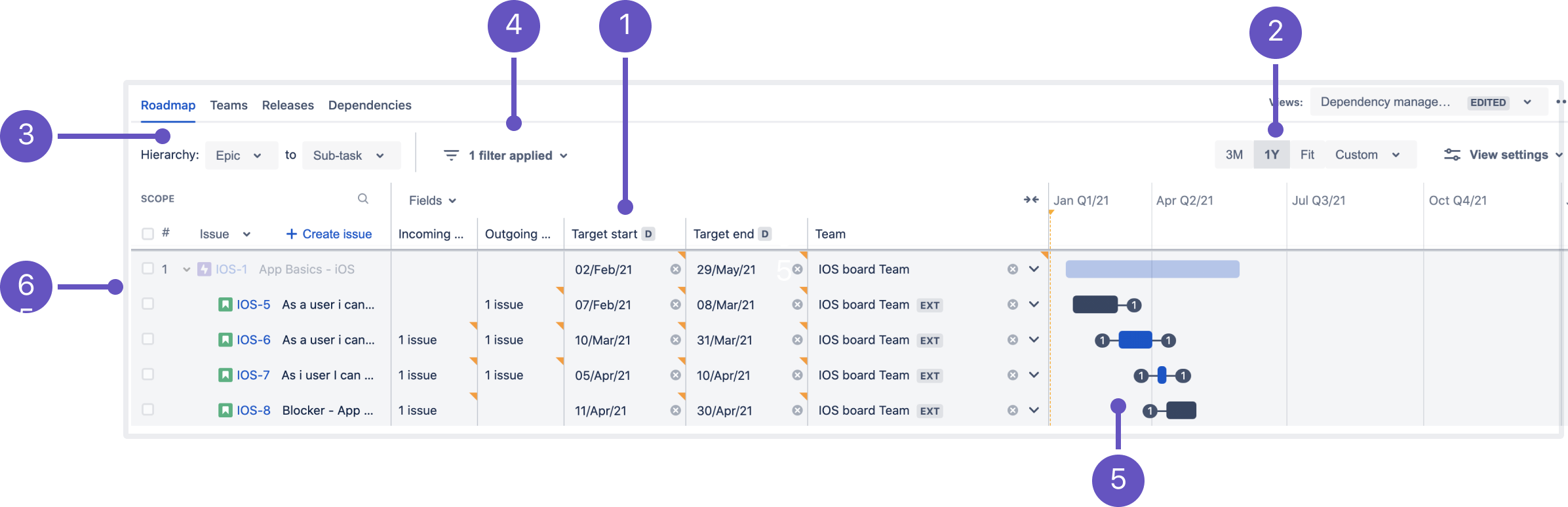Click the collapse fields columns arrows icon
The image size is (1568, 507).
click(x=1031, y=200)
